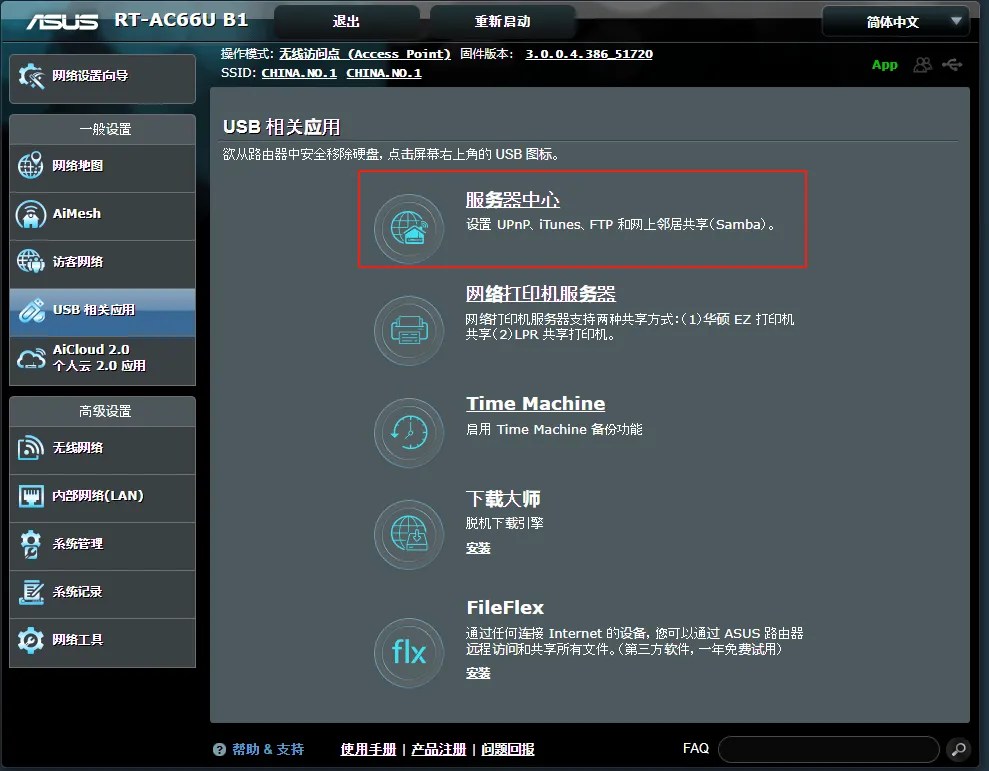Click 安装 under FileFlex
The image size is (989, 771).
pos(478,673)
